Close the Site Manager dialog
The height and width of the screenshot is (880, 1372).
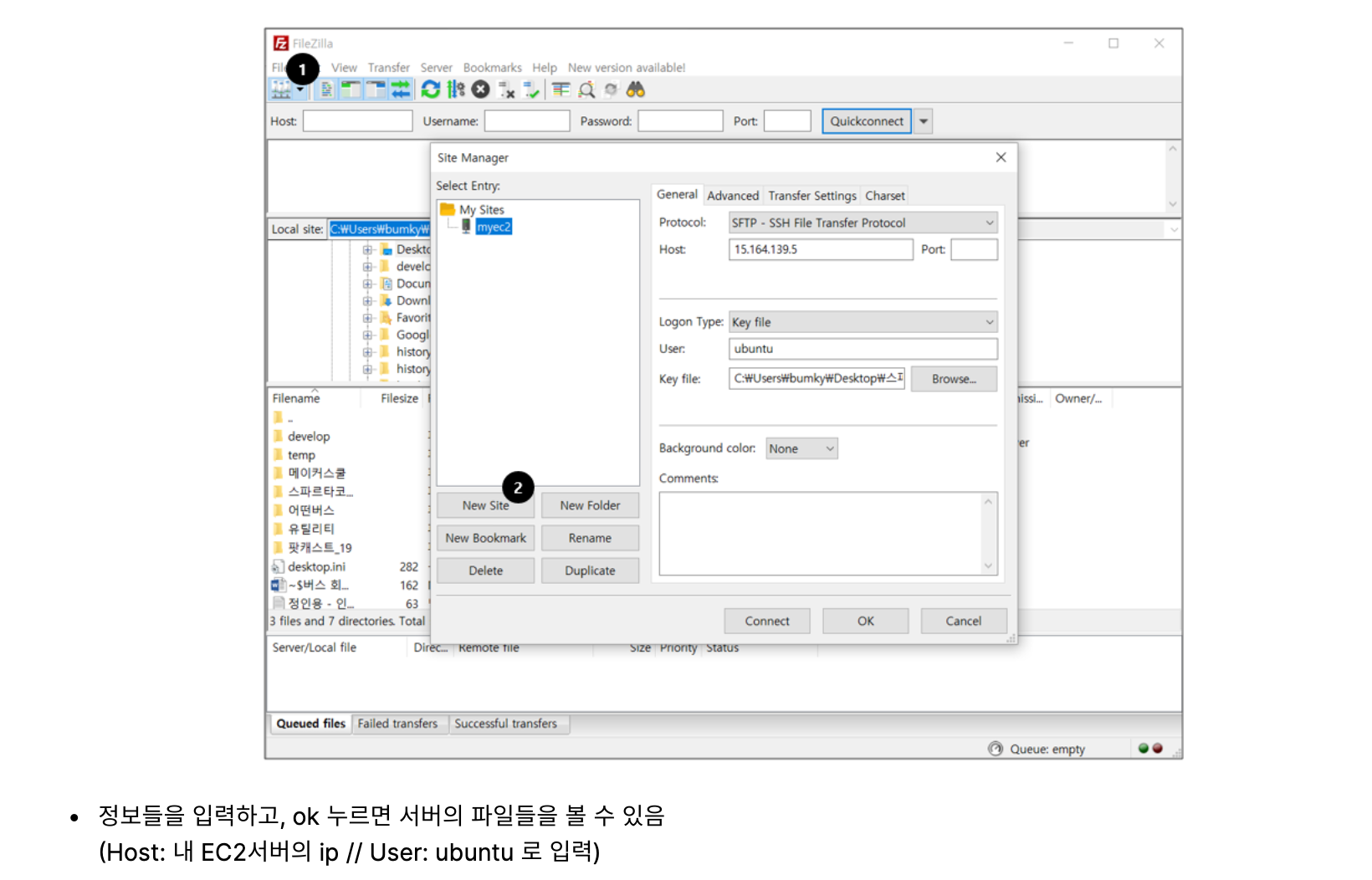[1001, 157]
